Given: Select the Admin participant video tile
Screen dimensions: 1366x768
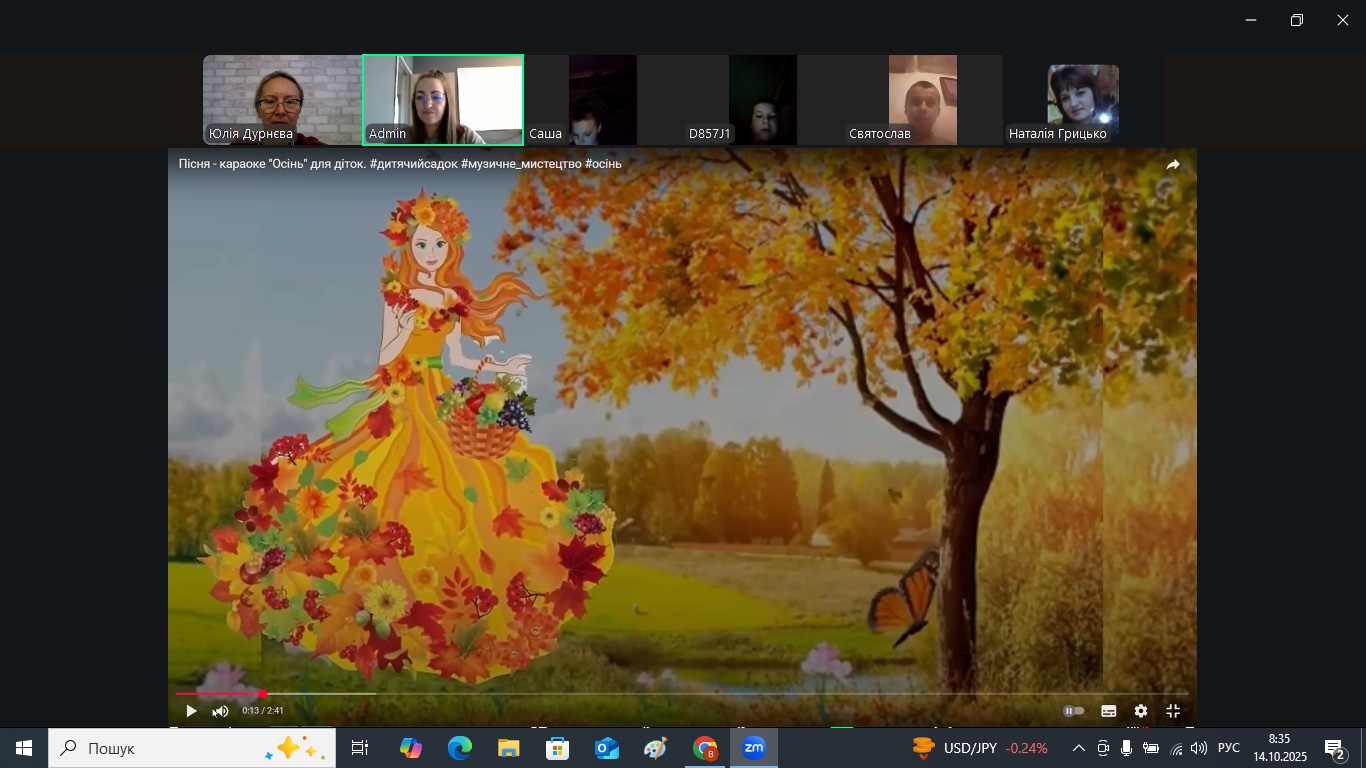Looking at the screenshot, I should point(443,100).
